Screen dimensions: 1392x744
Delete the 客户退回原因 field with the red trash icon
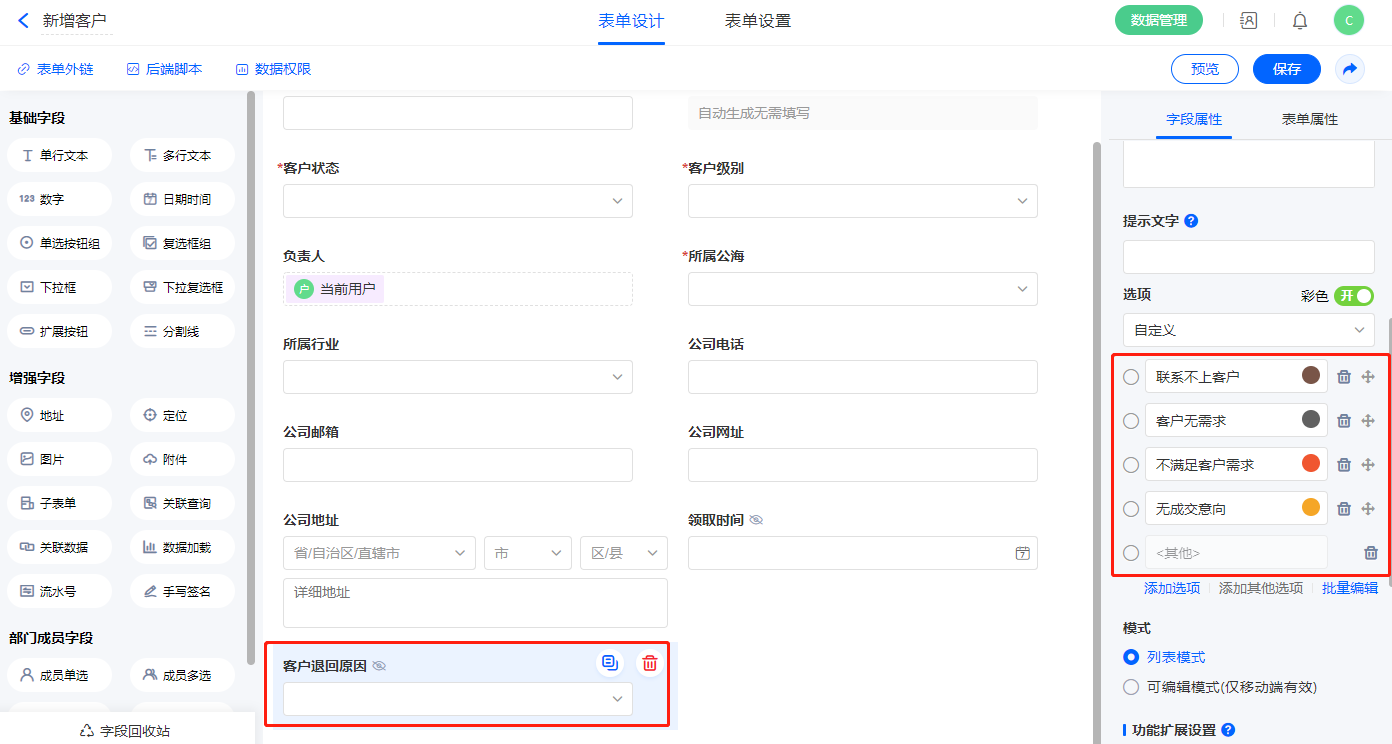(x=650, y=663)
